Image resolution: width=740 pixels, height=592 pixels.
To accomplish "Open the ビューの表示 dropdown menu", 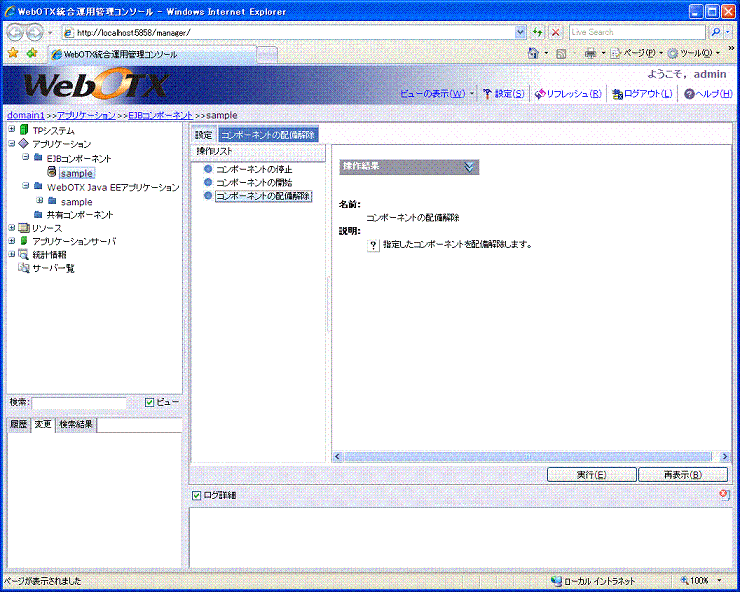I will point(436,94).
